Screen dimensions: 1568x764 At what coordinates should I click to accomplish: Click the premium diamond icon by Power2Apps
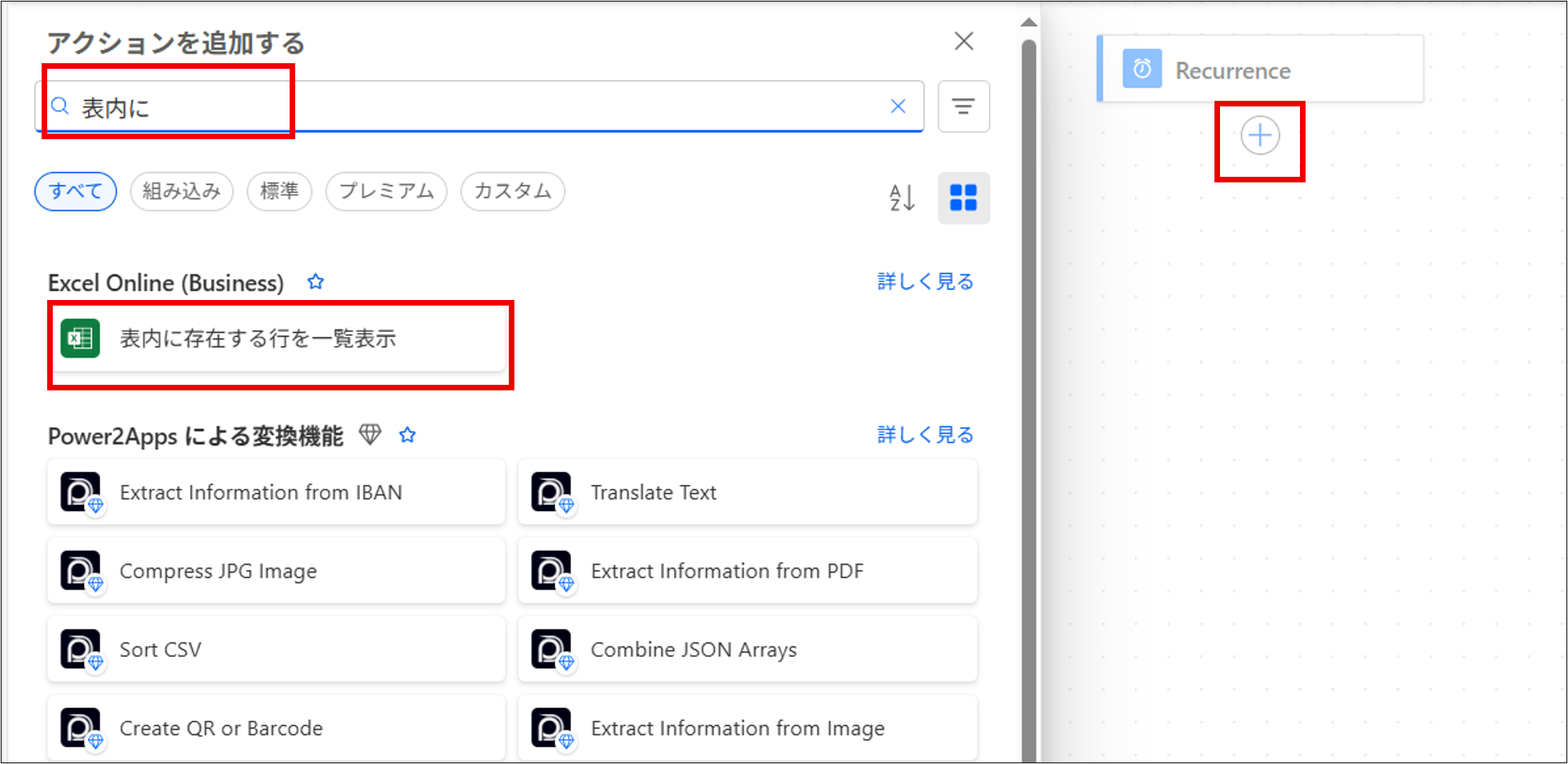point(370,435)
